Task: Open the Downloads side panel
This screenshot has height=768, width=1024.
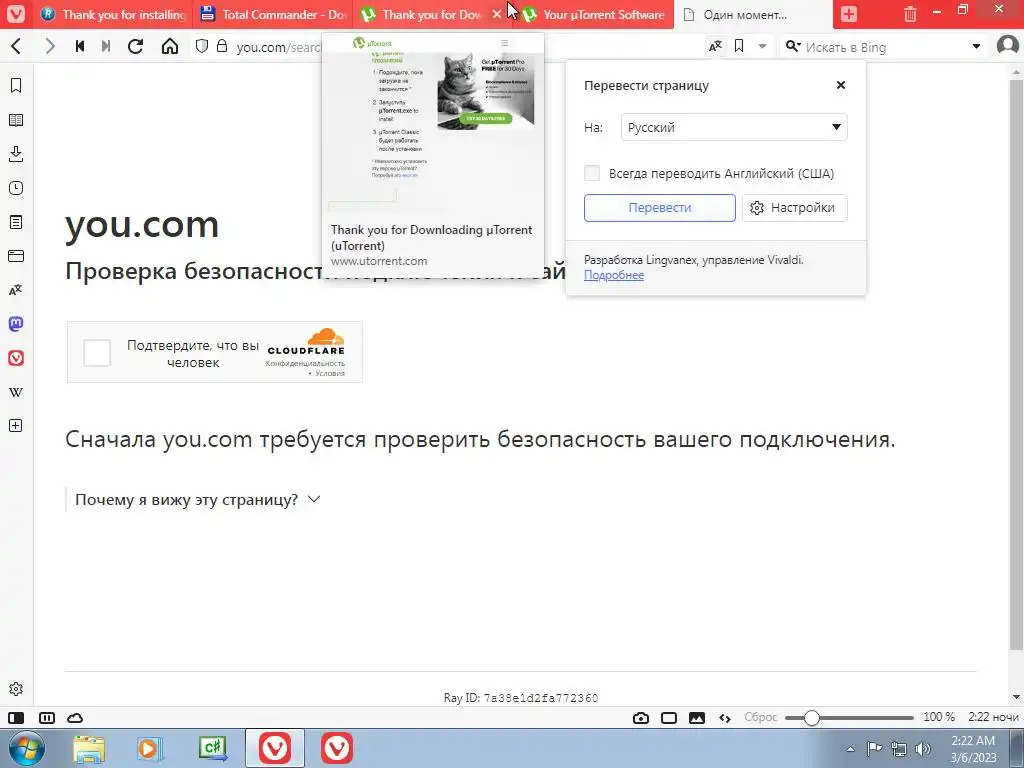Action: click(16, 154)
